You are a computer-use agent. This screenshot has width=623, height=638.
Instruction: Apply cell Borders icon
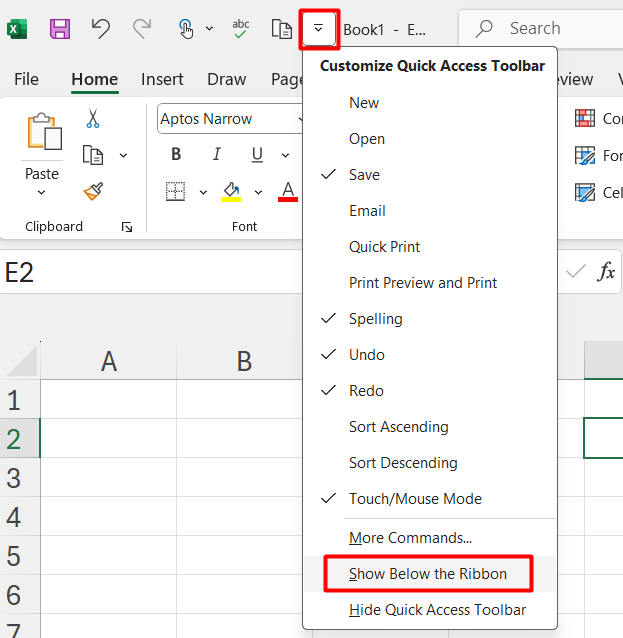click(x=175, y=191)
